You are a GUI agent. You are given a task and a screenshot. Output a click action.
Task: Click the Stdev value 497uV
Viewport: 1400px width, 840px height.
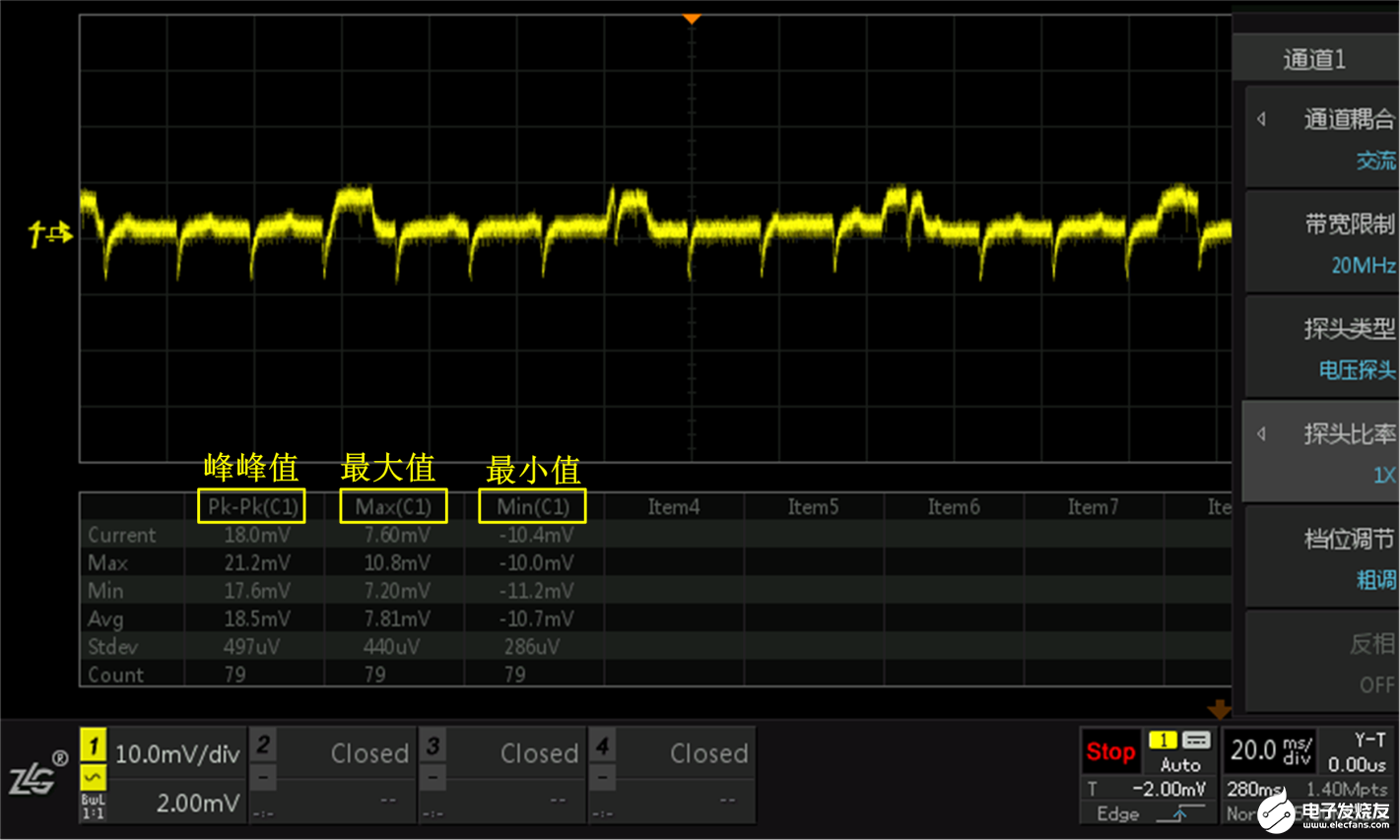coord(252,647)
